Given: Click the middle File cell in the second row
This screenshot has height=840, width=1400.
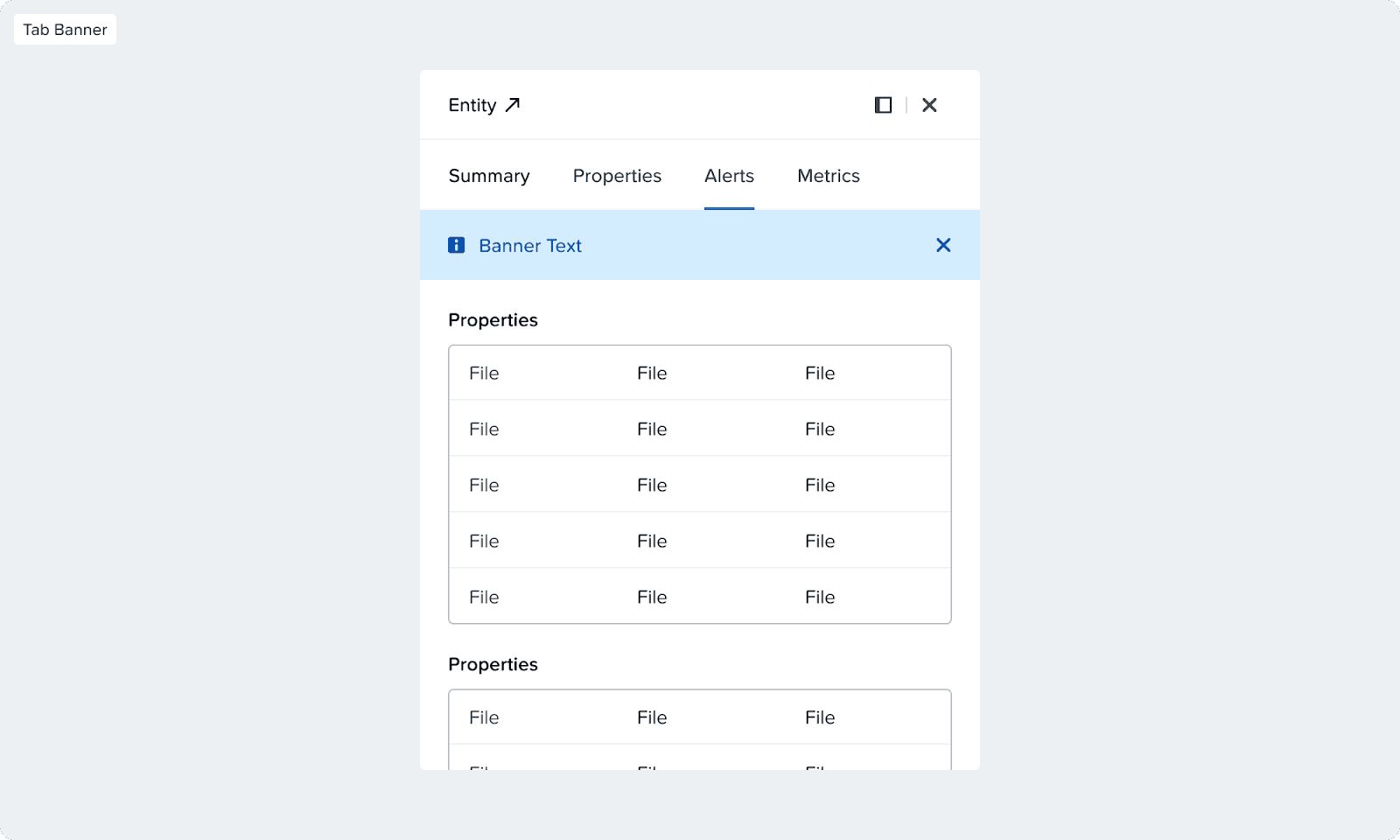Looking at the screenshot, I should coord(652,430).
